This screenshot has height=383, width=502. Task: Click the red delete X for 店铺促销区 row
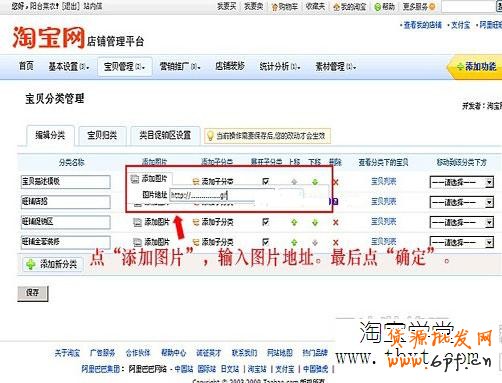(336, 222)
